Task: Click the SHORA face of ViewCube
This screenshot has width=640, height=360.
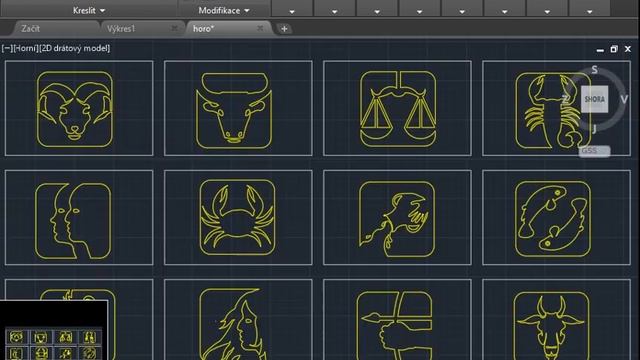Action: (x=594, y=99)
